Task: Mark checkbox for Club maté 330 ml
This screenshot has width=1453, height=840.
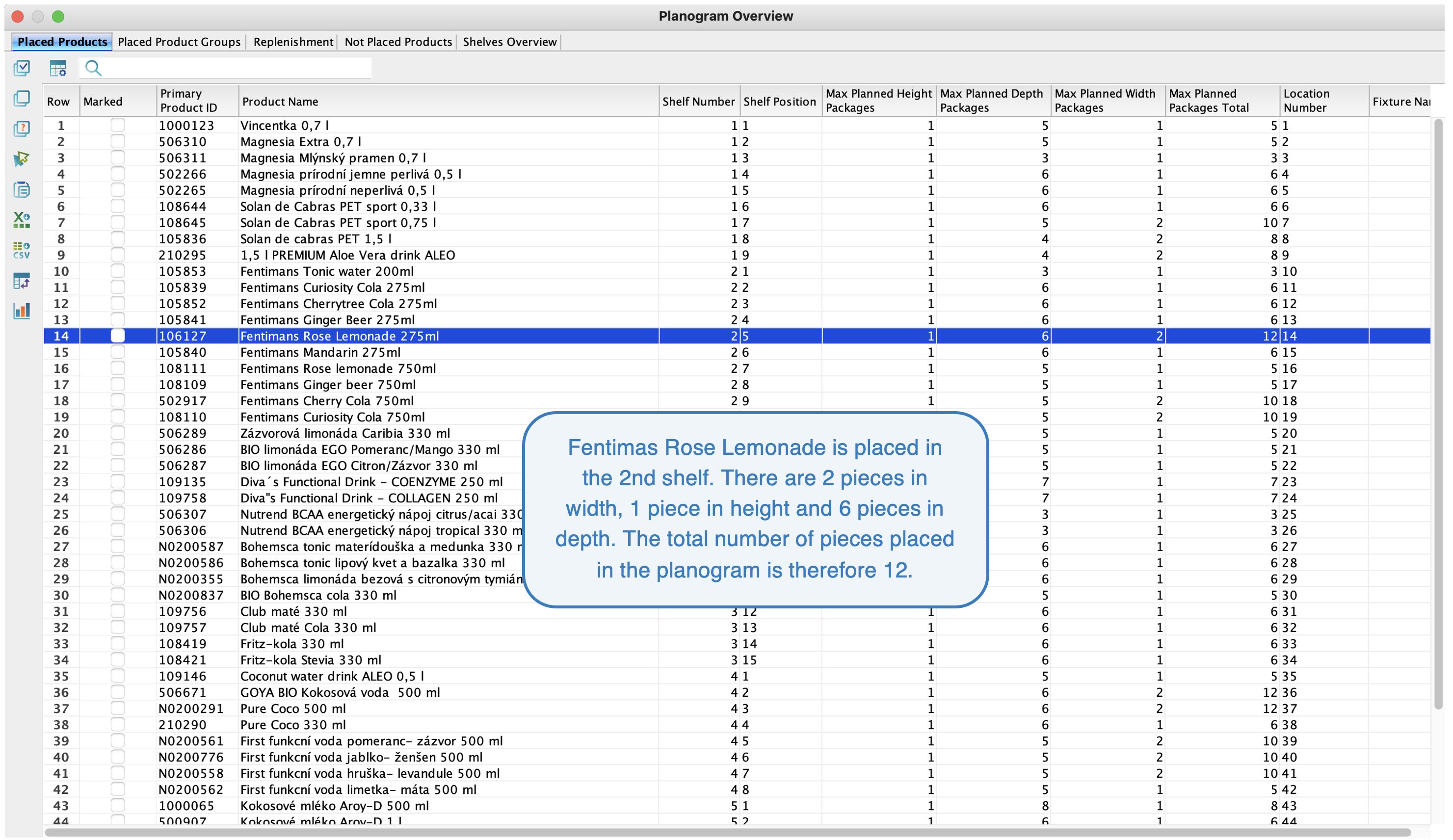Action: (118, 611)
